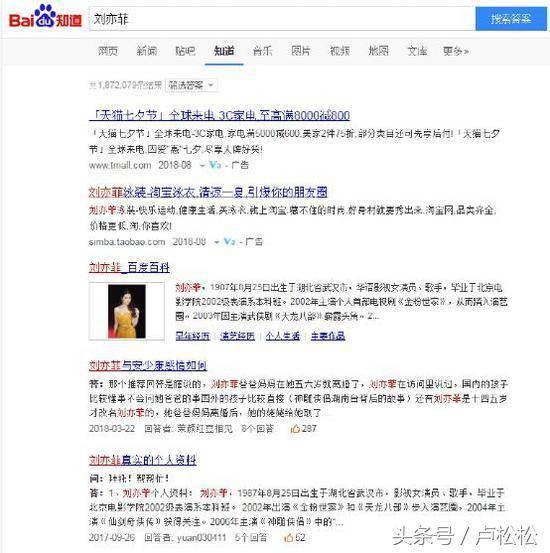Click the 演艺经历 sub-link
The height and width of the screenshot is (553, 550).
click(237, 336)
